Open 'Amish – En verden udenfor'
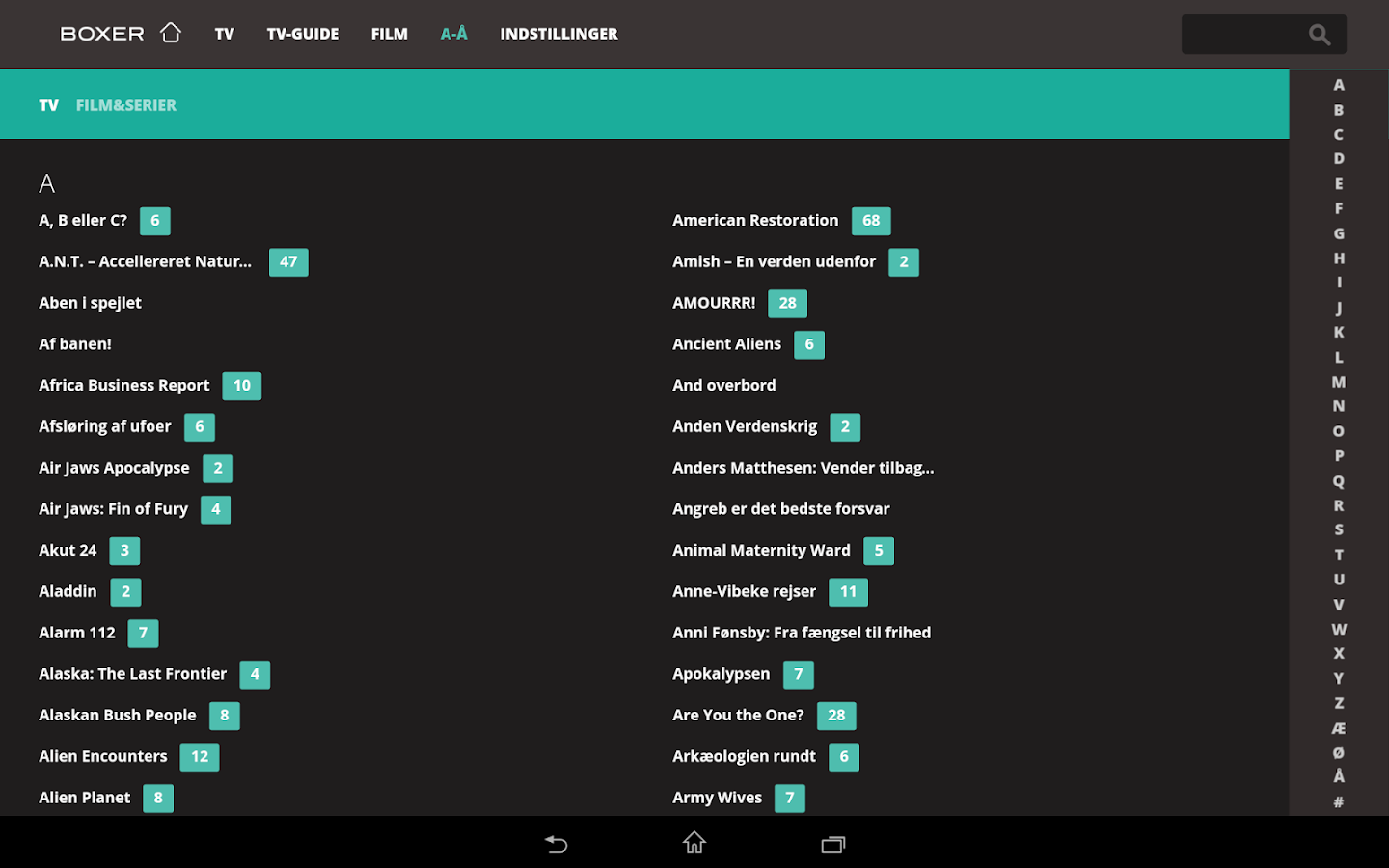This screenshot has height=868, width=1389. [775, 262]
